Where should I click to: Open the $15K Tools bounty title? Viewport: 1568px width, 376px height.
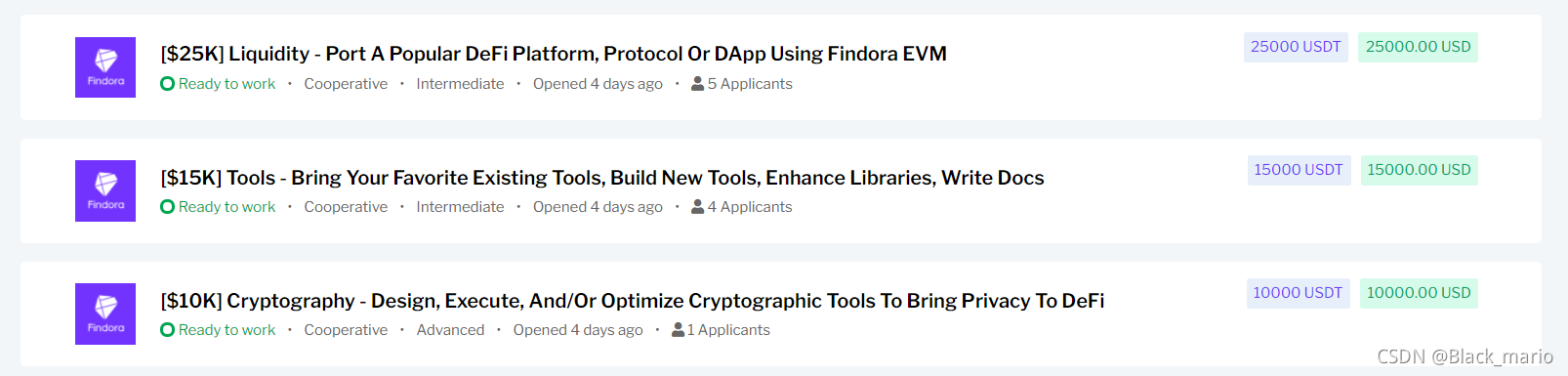[x=602, y=178]
